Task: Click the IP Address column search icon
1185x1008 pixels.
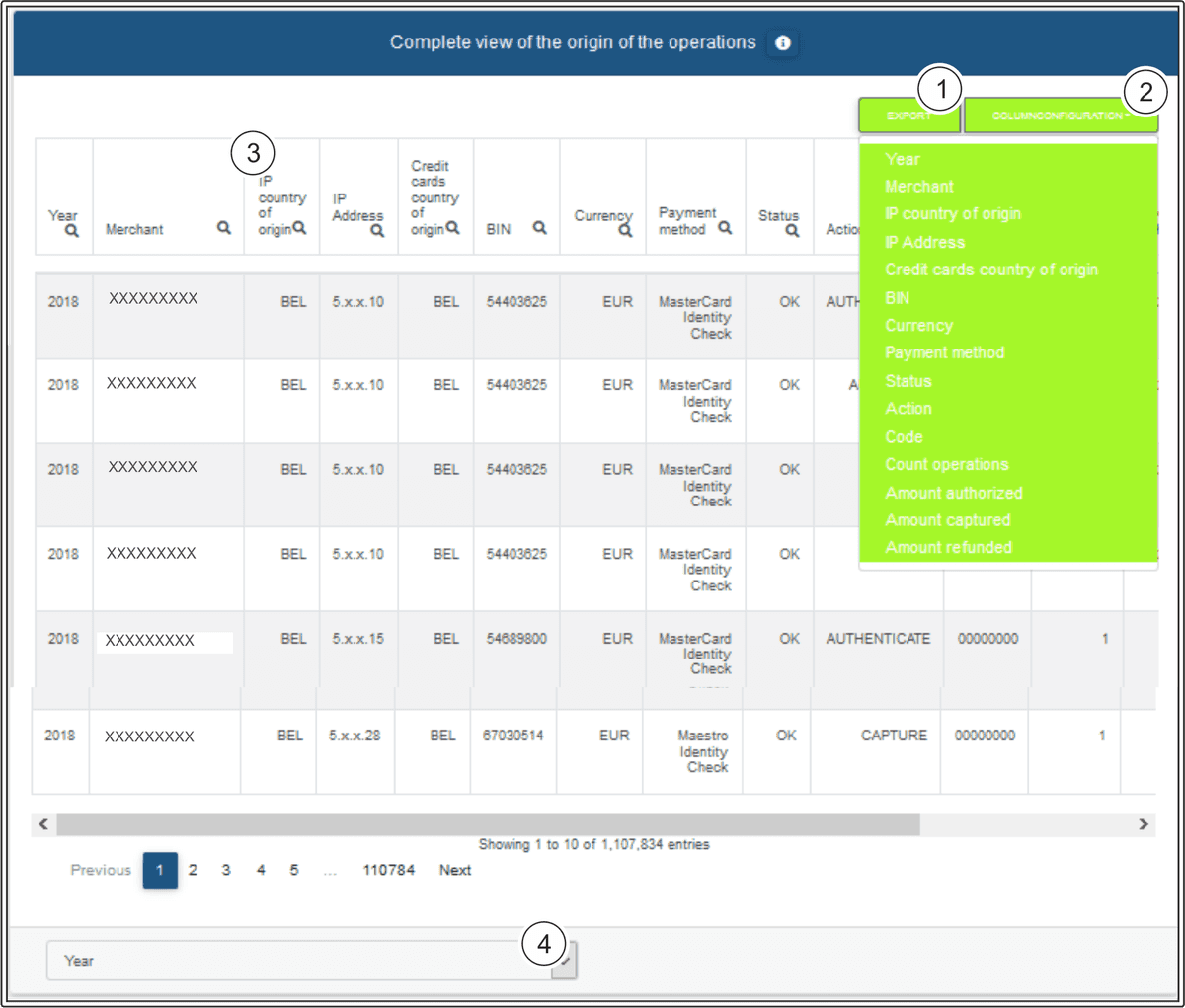Action: tap(377, 231)
